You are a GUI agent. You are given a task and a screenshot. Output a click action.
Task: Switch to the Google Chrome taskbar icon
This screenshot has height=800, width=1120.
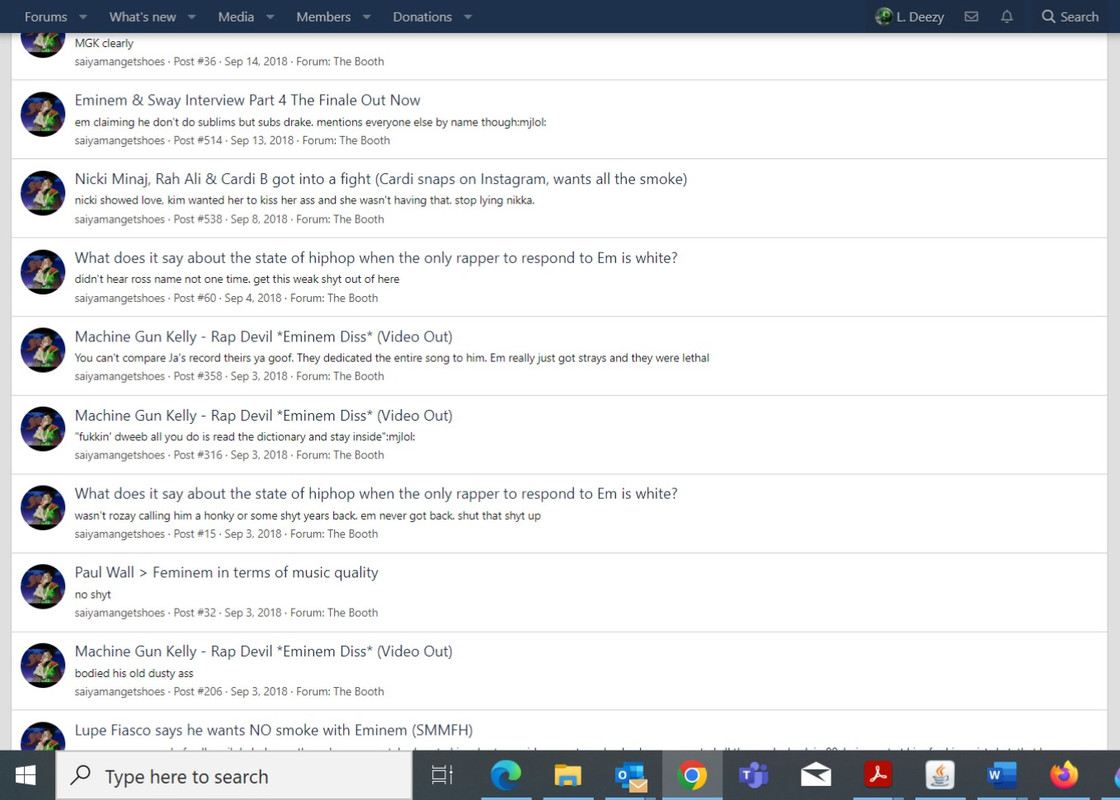click(x=692, y=776)
